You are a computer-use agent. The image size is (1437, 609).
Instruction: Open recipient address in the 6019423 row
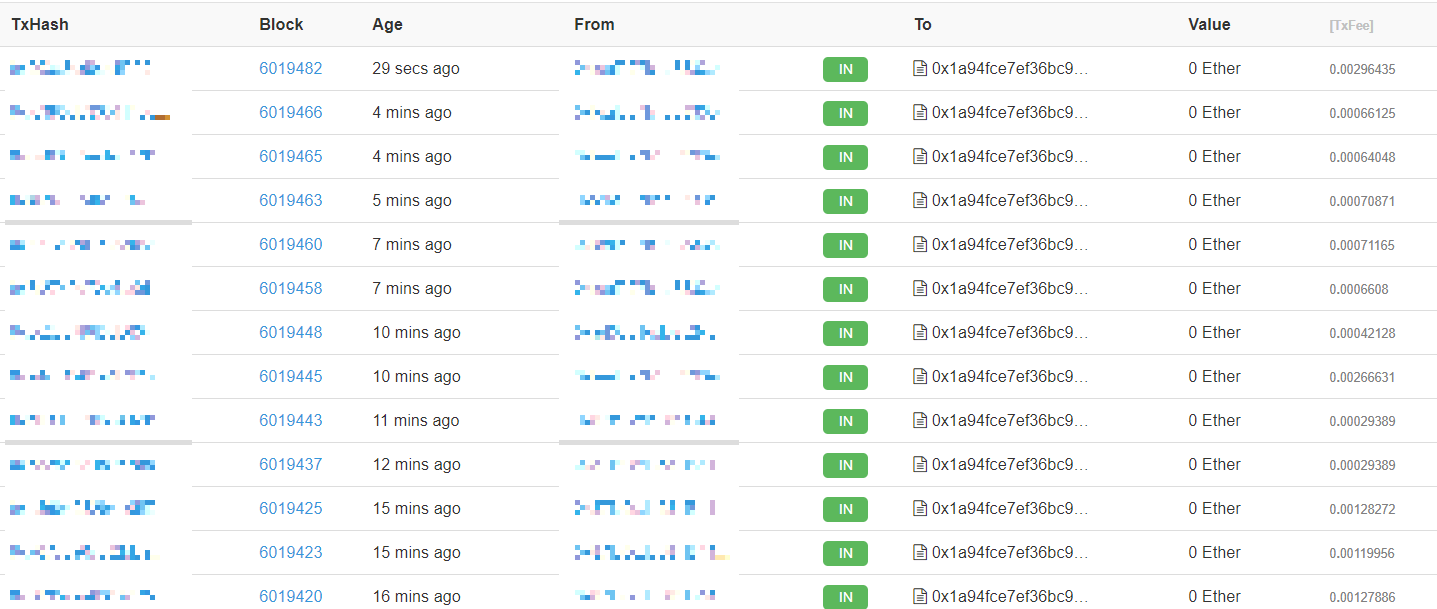click(1010, 553)
